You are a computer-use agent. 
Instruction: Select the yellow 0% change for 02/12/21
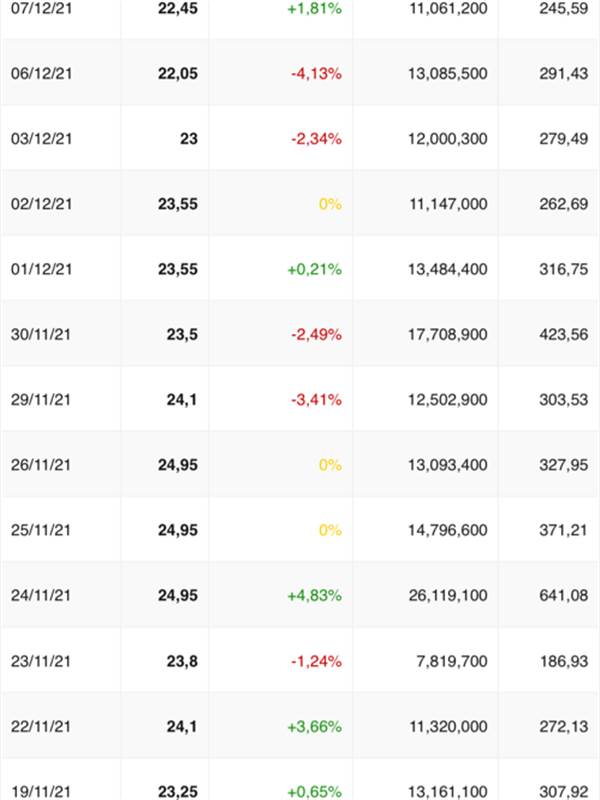pyautogui.click(x=330, y=204)
